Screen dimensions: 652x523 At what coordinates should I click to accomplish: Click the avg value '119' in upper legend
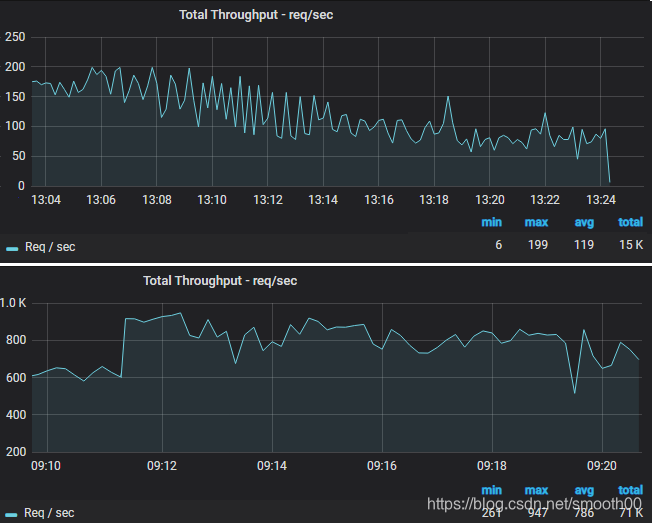(x=584, y=245)
